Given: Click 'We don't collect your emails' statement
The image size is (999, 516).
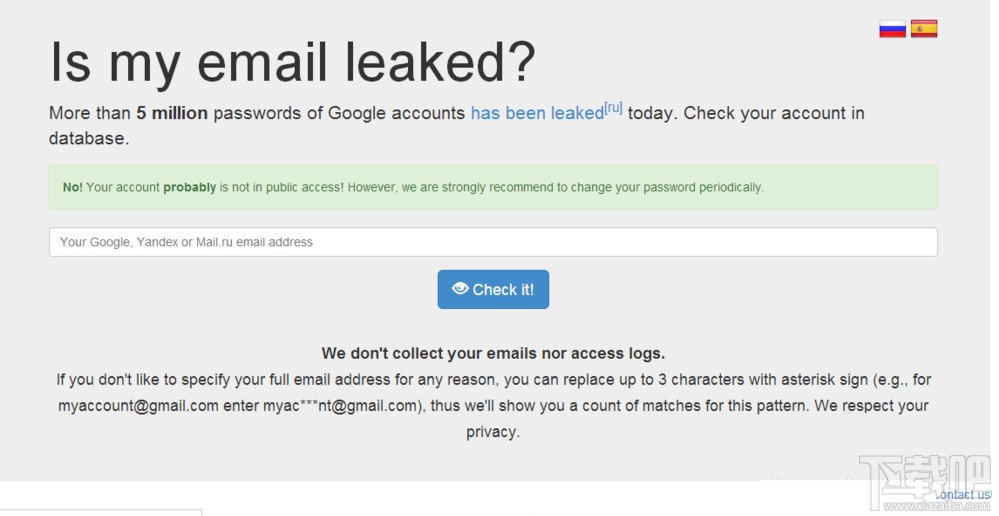Looking at the screenshot, I should click(x=493, y=353).
